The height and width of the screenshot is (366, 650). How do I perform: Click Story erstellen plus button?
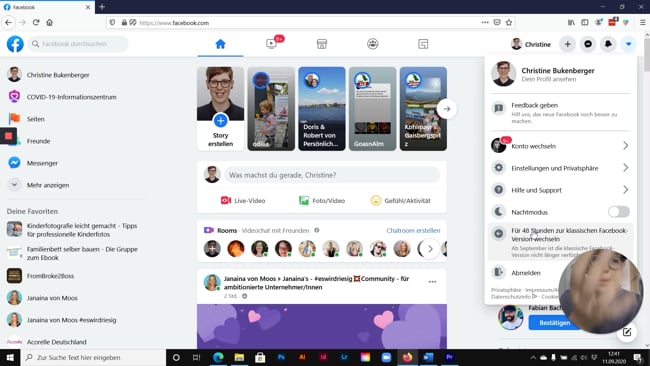[221, 121]
